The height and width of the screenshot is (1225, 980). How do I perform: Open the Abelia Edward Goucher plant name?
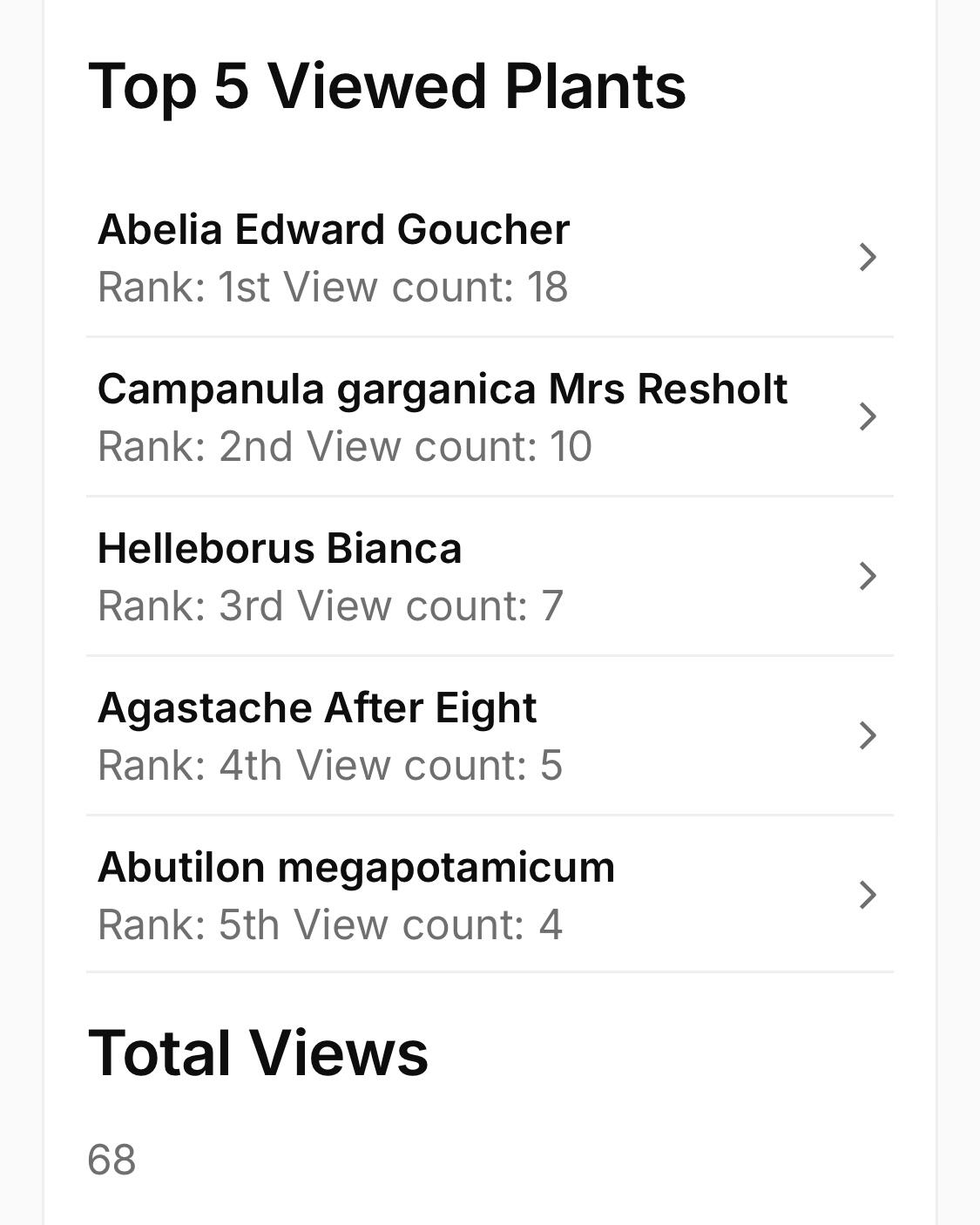(333, 230)
